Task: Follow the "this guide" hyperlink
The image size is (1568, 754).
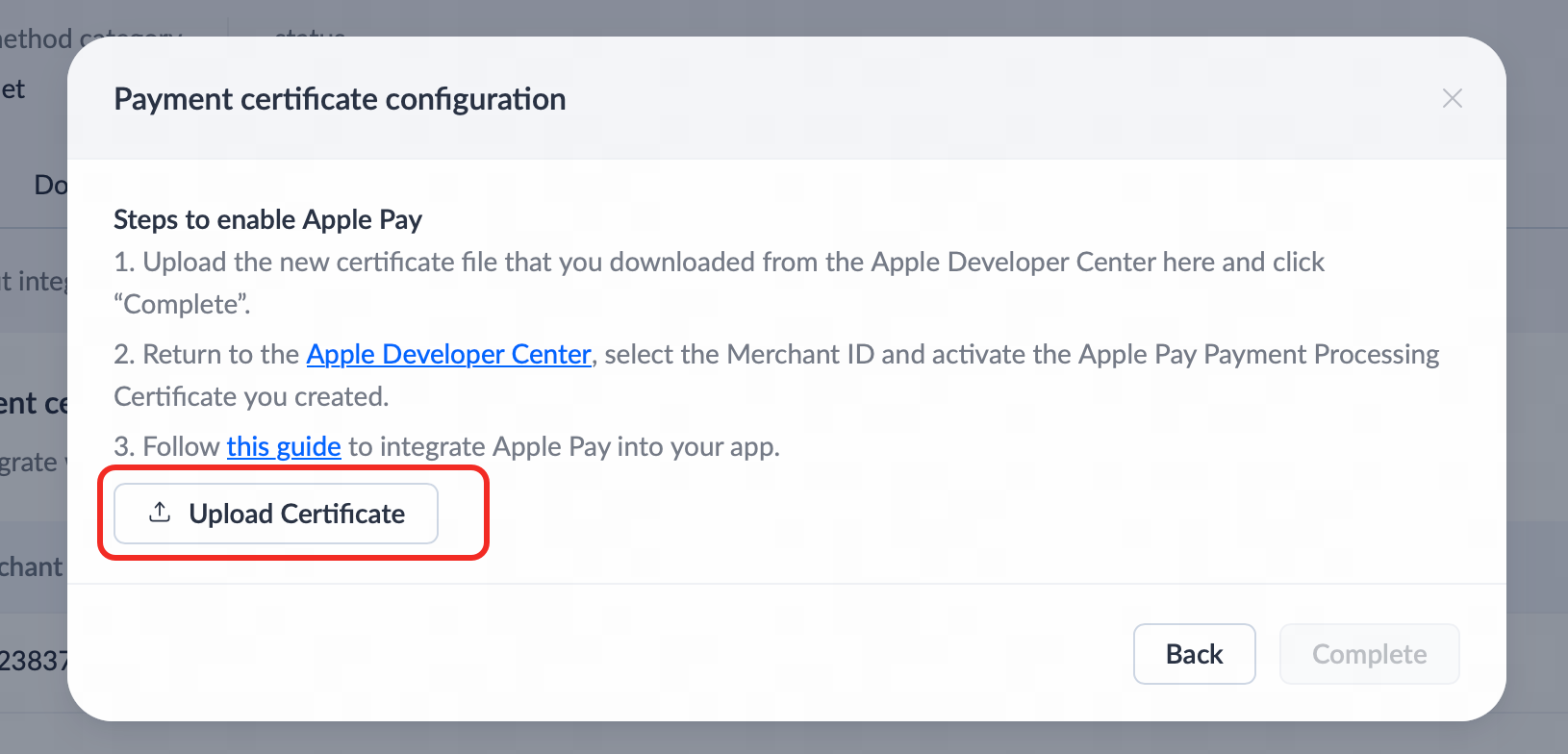Action: click(x=284, y=446)
